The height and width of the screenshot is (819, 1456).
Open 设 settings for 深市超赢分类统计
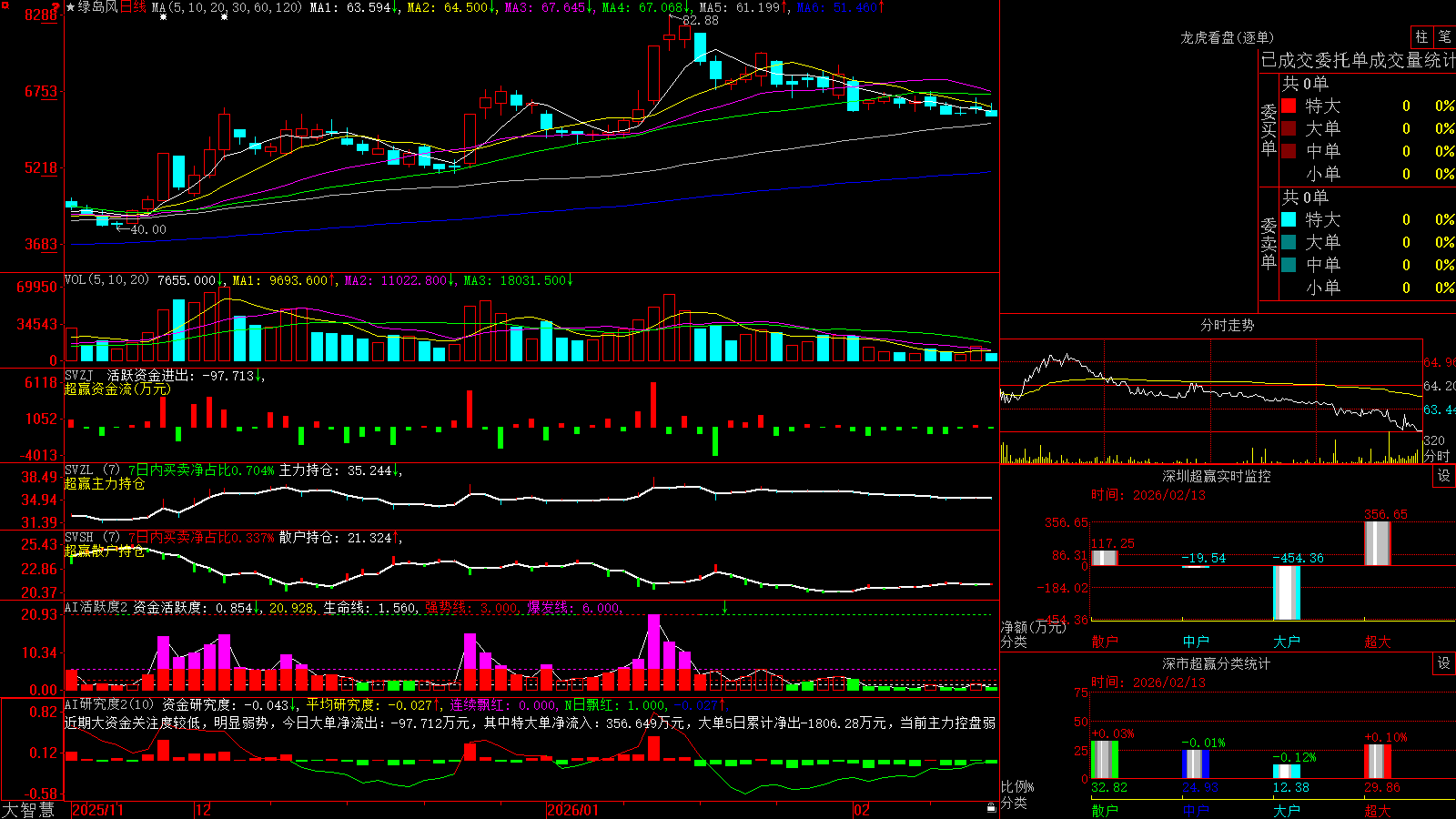[1444, 663]
